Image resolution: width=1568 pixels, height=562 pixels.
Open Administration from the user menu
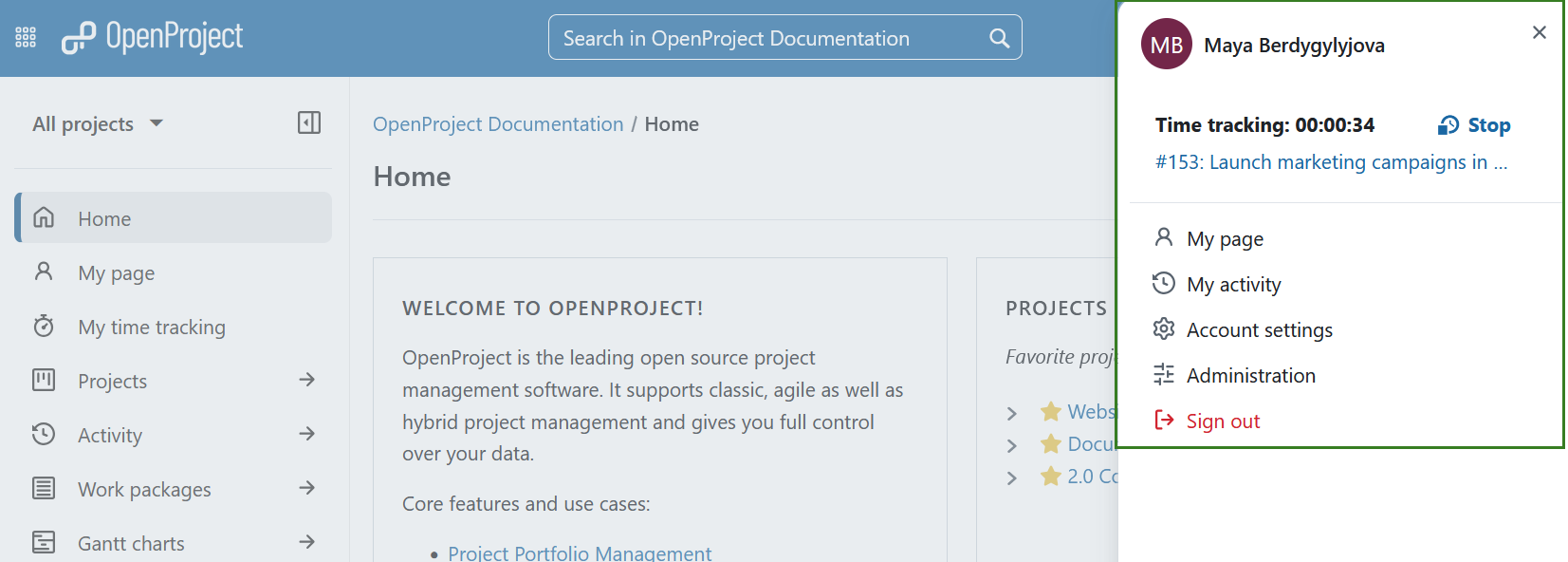(1250, 376)
